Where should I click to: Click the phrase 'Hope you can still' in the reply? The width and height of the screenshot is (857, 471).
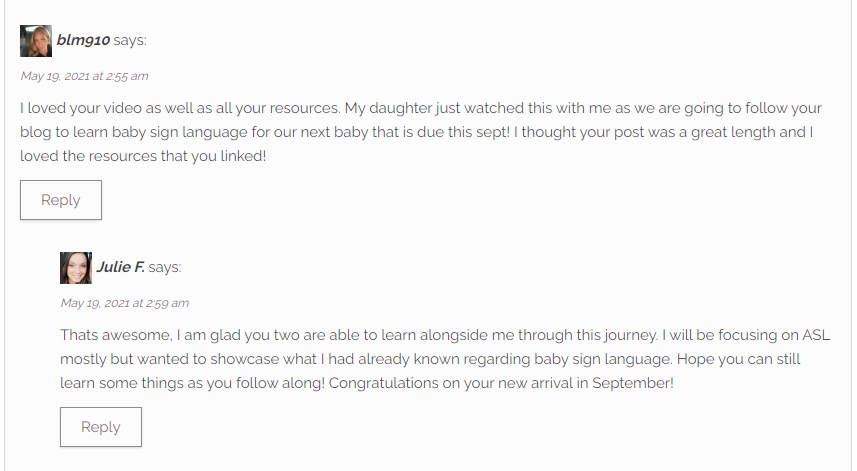(x=738, y=359)
